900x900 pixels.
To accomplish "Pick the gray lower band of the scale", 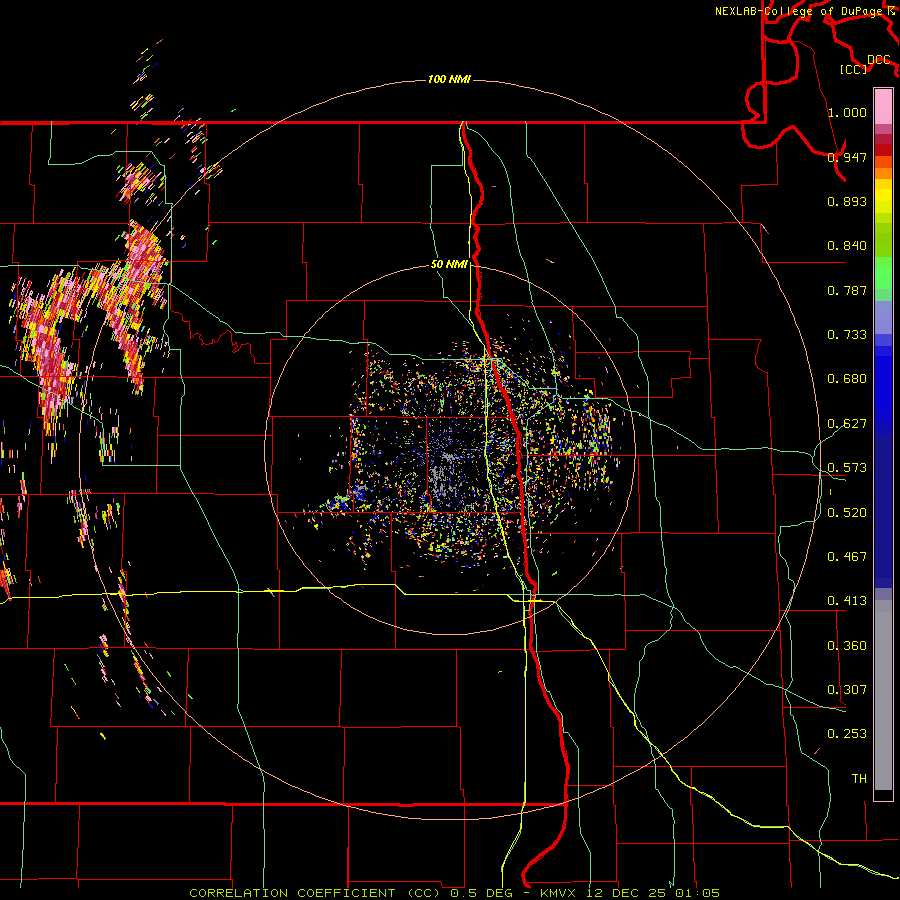I will tap(883, 695).
